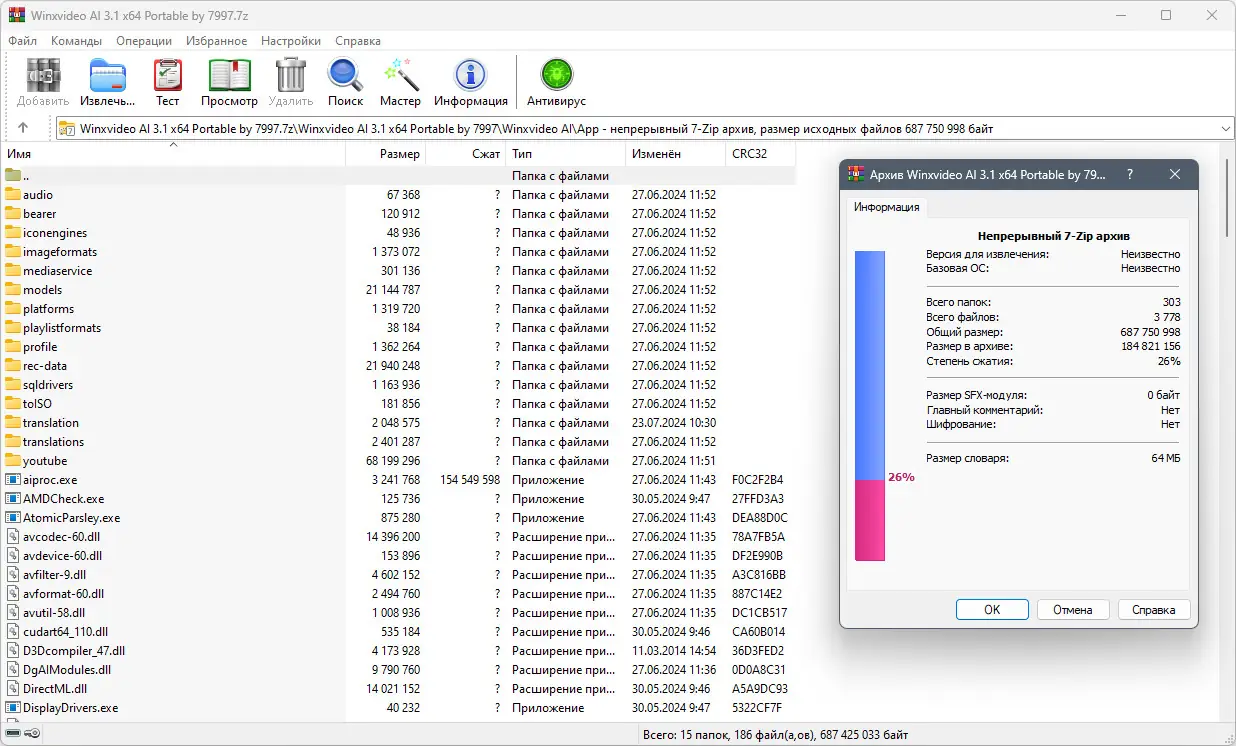
Task: Open the Настройки menu
Action: [291, 41]
